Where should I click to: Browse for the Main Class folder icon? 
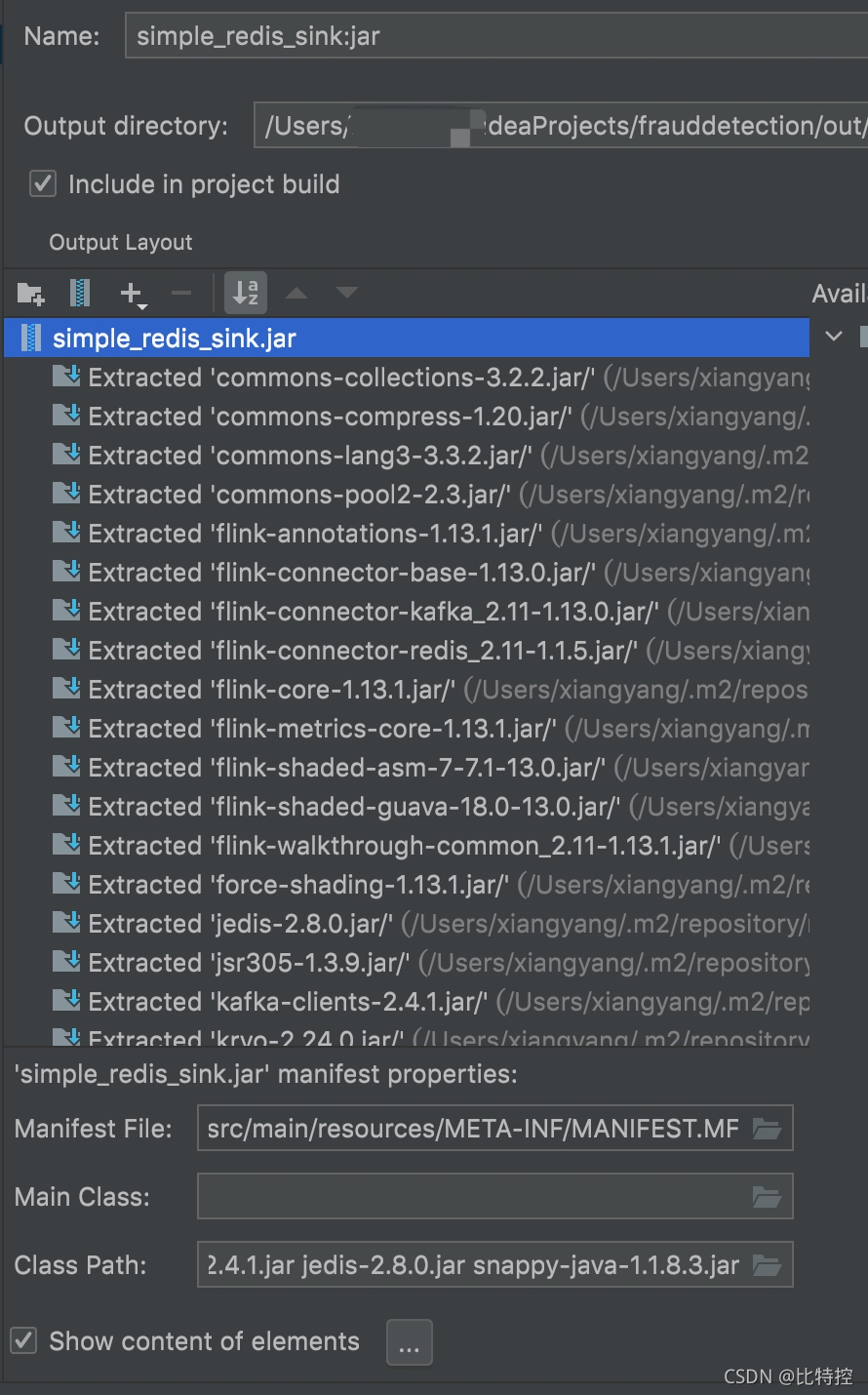[767, 1197]
